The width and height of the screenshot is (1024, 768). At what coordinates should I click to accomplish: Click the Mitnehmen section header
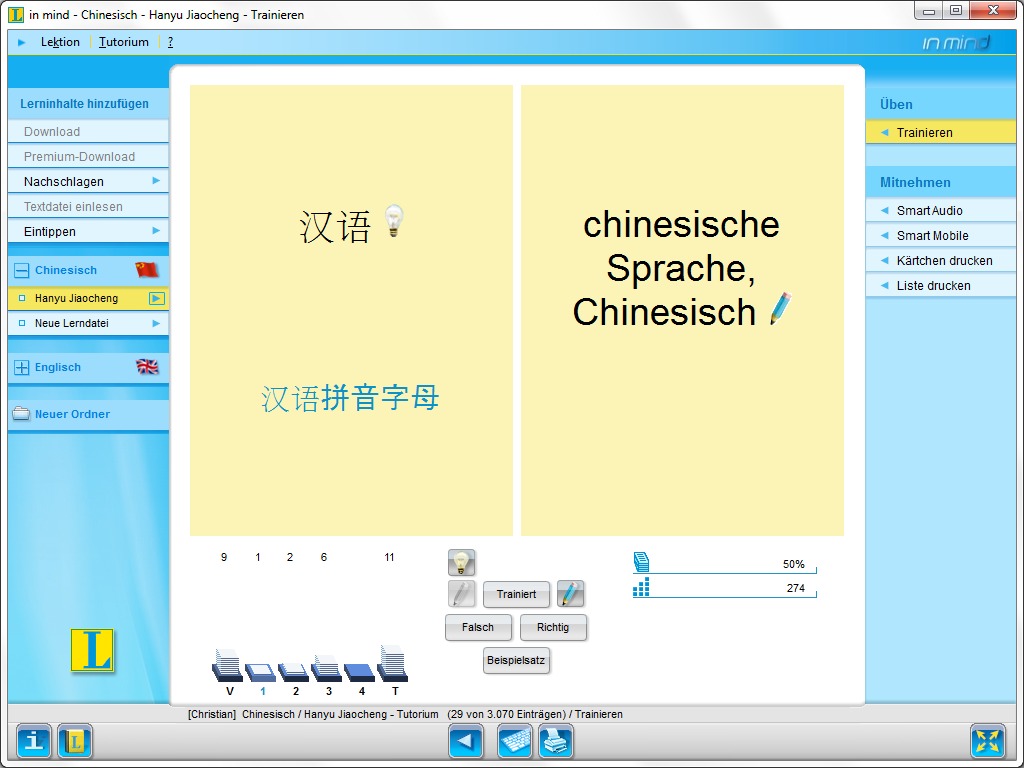[x=915, y=182]
